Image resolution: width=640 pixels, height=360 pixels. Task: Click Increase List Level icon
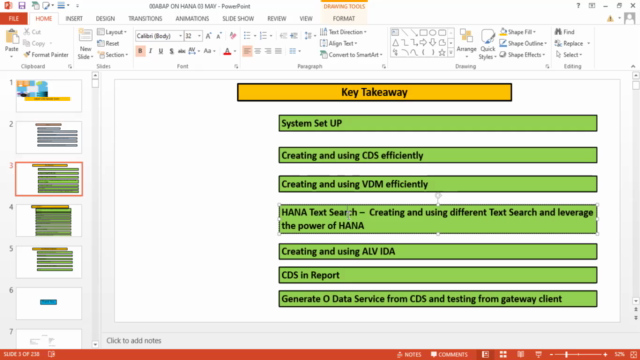point(294,36)
